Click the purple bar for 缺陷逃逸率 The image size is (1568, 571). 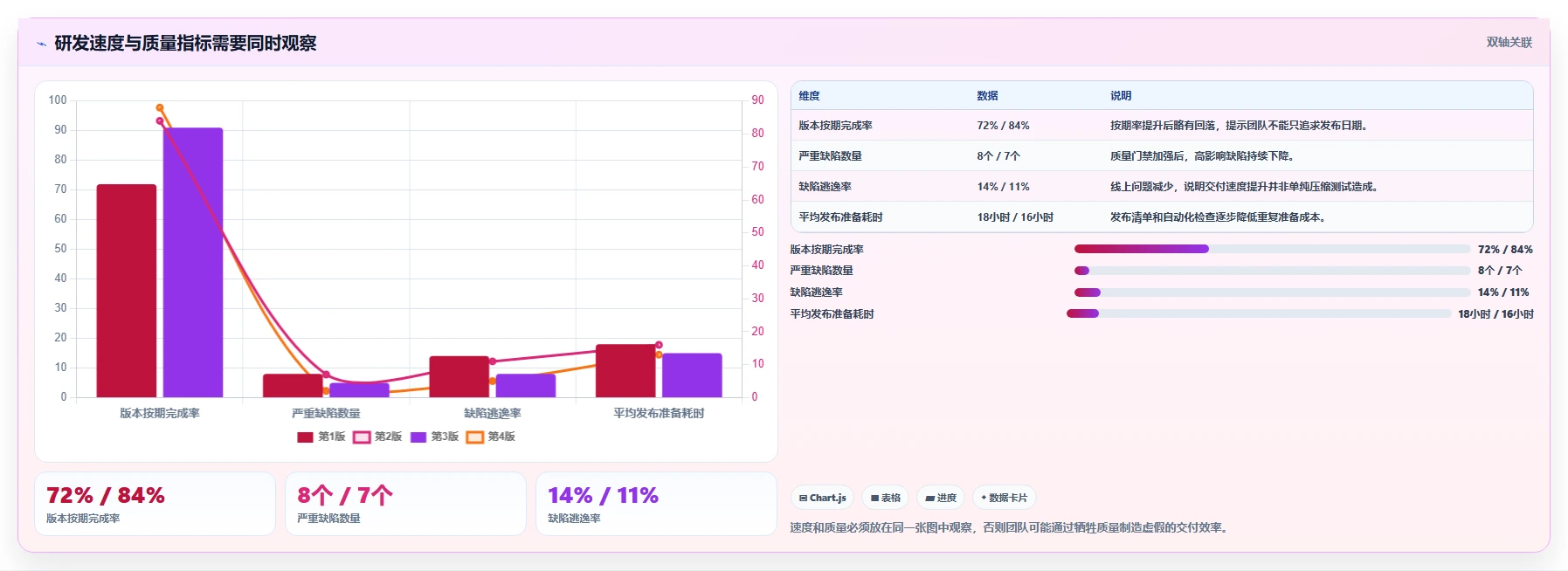(x=526, y=386)
